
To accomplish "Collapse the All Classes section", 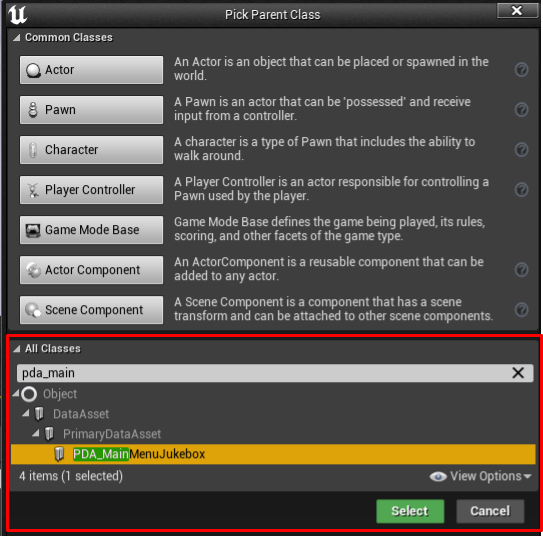I will 16,349.
